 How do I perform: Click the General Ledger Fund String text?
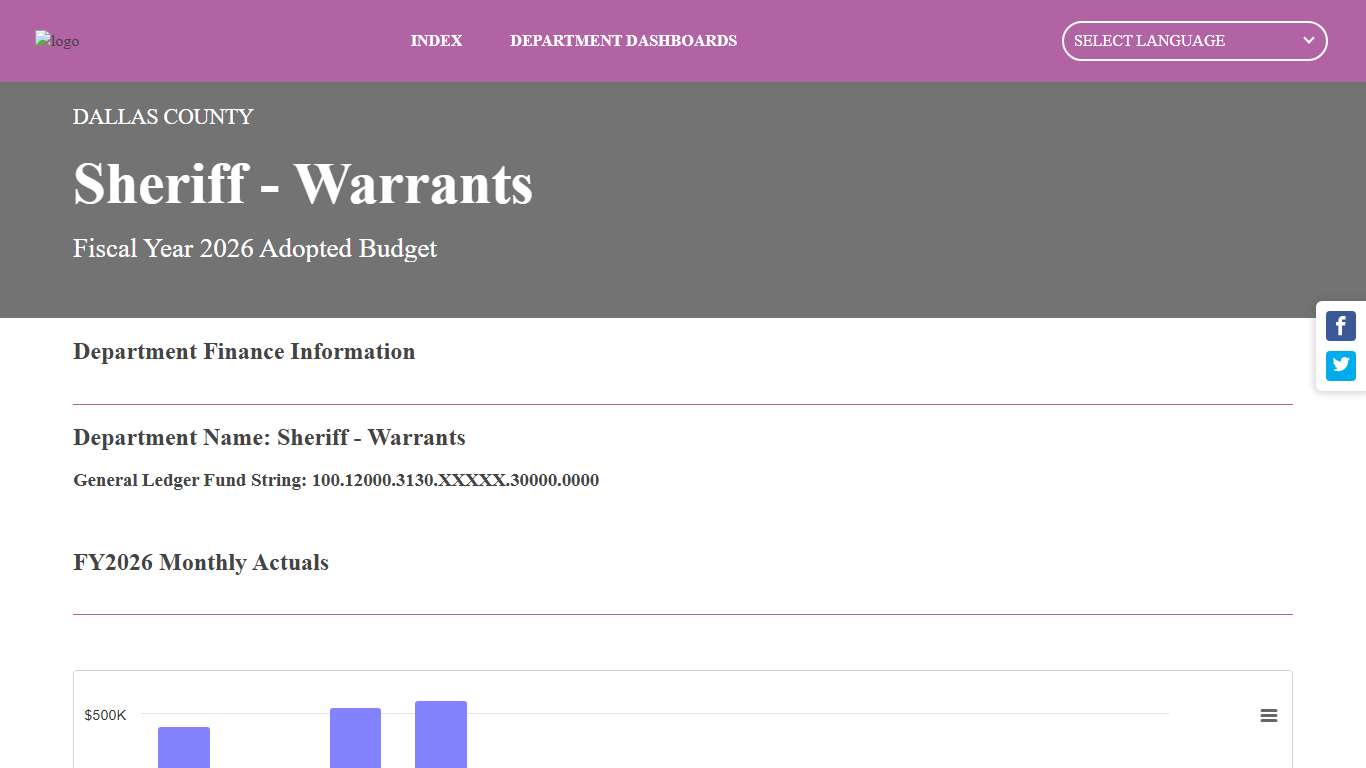tap(335, 480)
